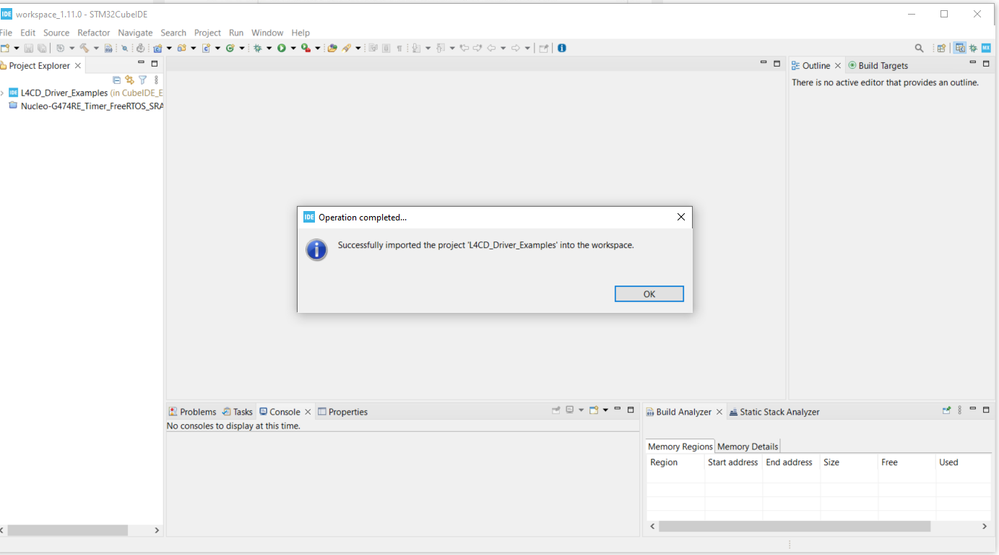Open the Debug configurations dropdown arrow

pyautogui.click(x=269, y=48)
